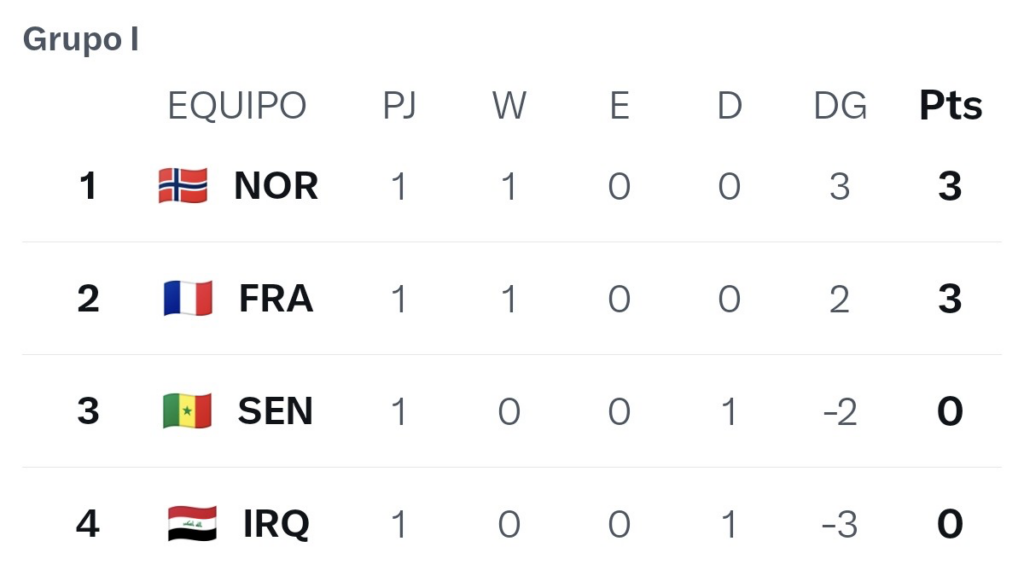Click the PJ column header
This screenshot has width=1024, height=582.
point(399,105)
